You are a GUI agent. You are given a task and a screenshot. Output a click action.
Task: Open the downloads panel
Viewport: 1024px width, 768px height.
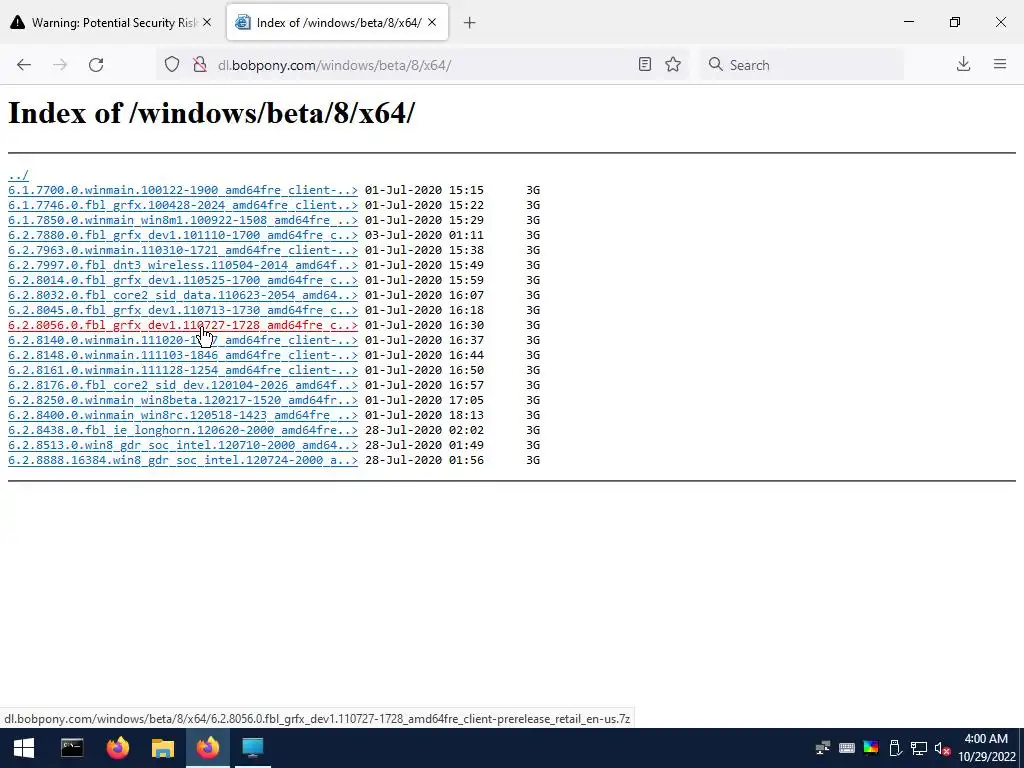point(963,65)
